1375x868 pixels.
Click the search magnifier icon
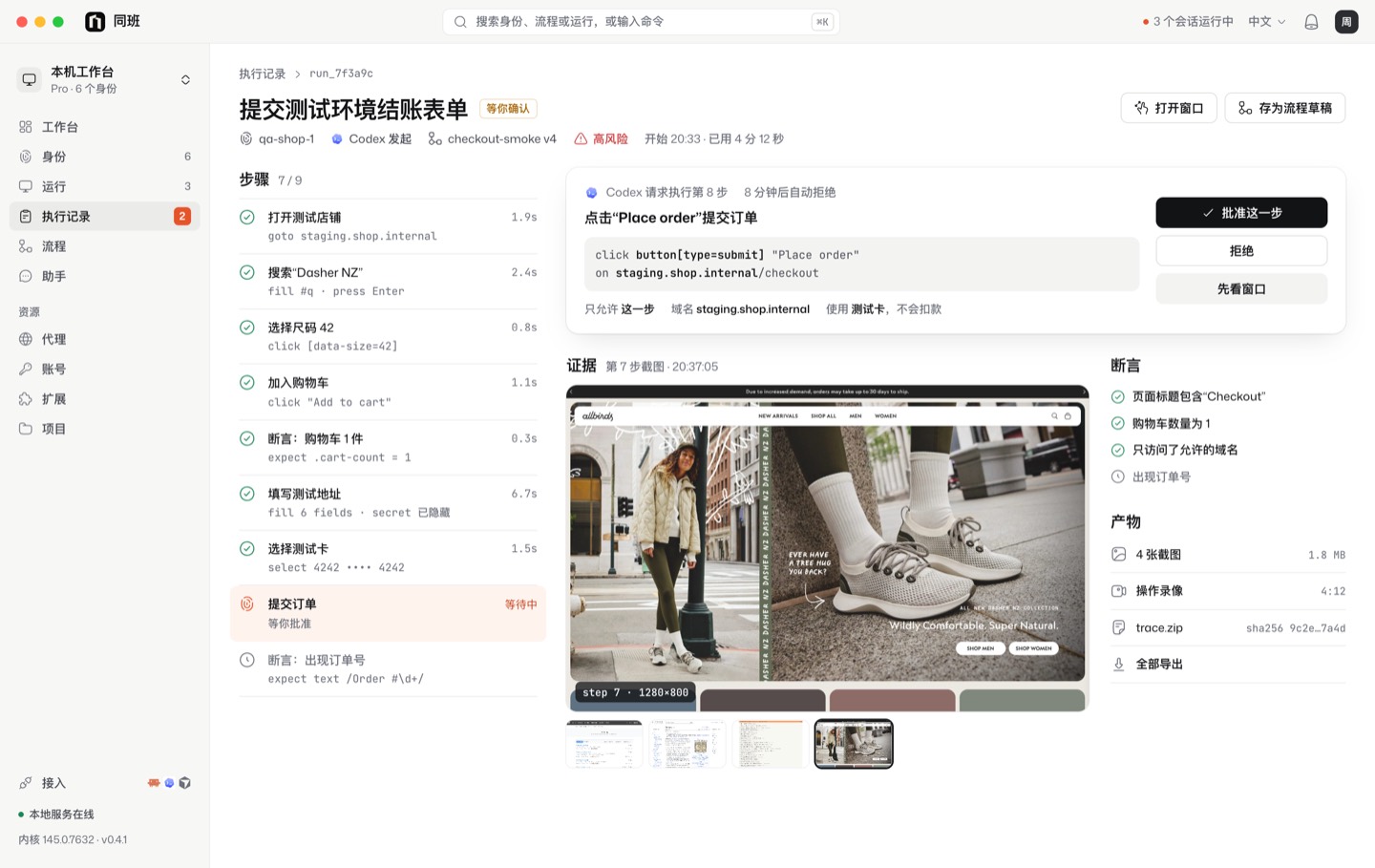click(x=460, y=22)
